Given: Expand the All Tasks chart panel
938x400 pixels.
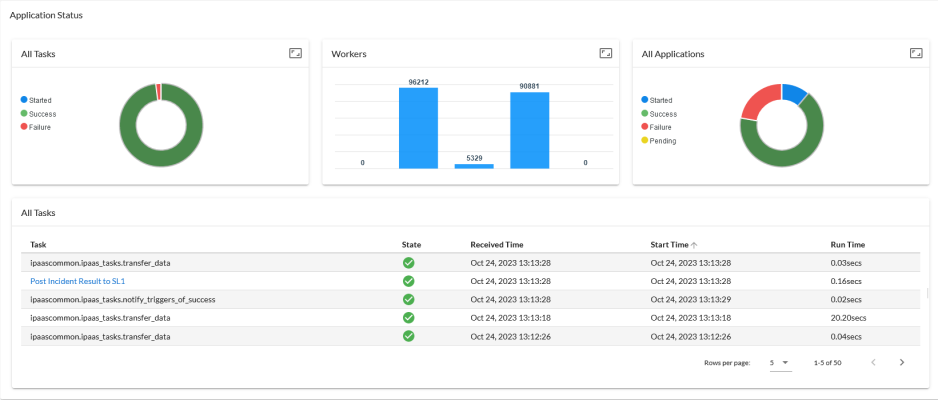Looking at the screenshot, I should pos(295,53).
